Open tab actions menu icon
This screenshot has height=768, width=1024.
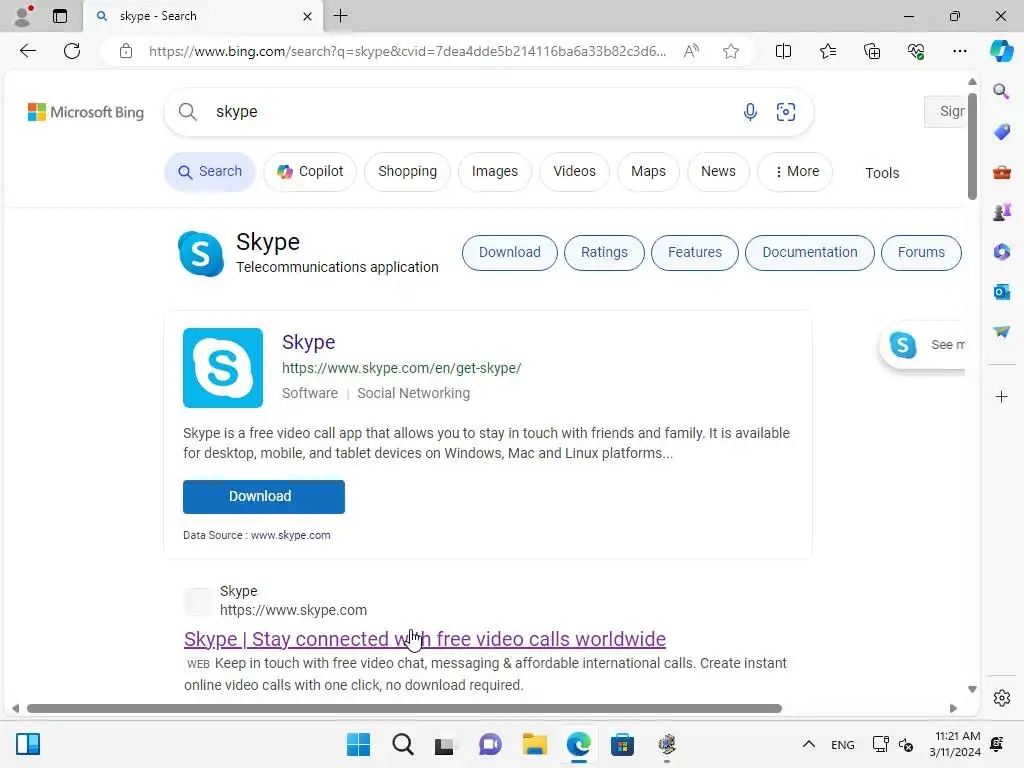[x=59, y=16]
